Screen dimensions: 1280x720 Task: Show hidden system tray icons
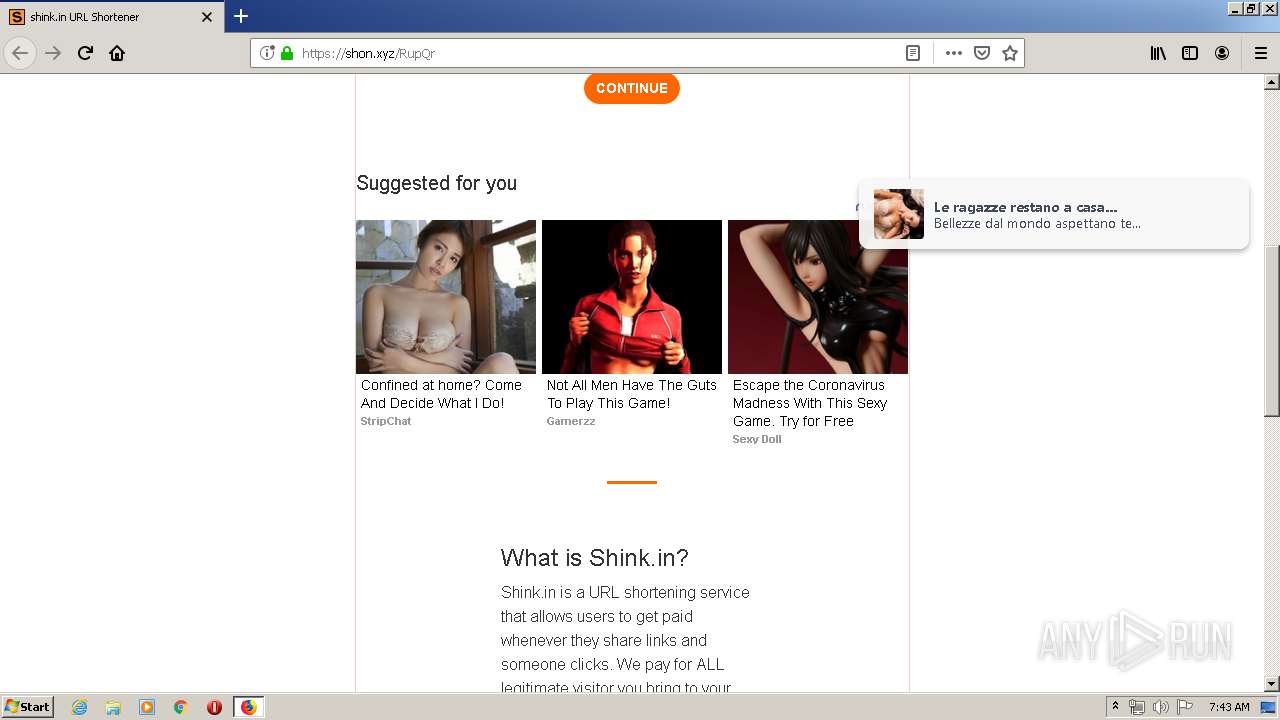(1115, 707)
